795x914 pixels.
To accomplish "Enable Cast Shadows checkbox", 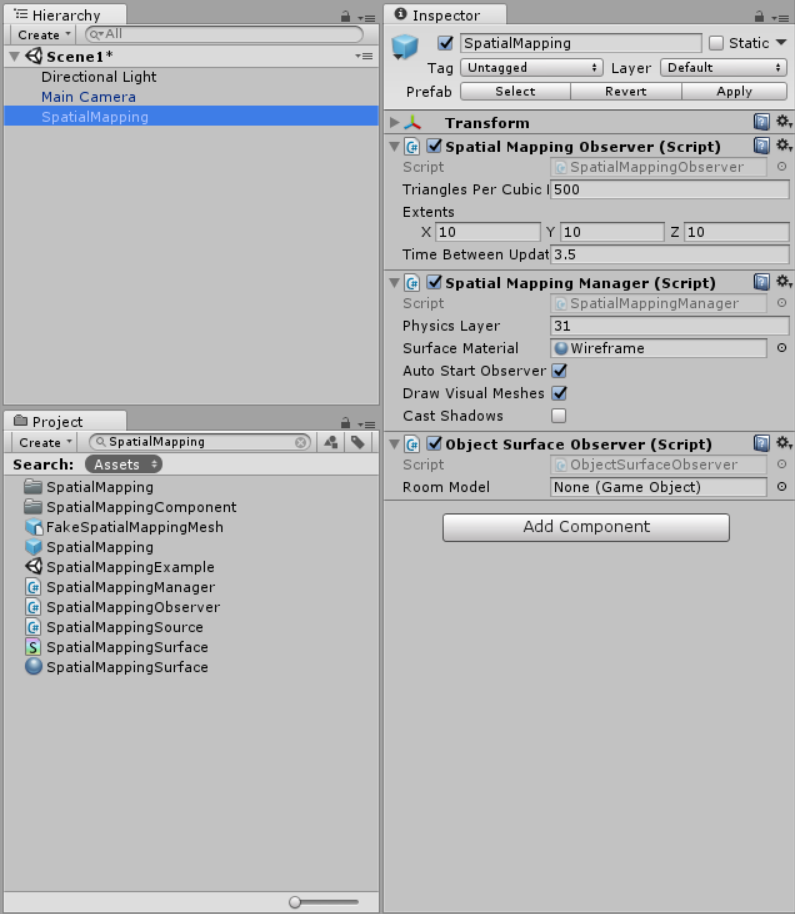I will 559,415.
